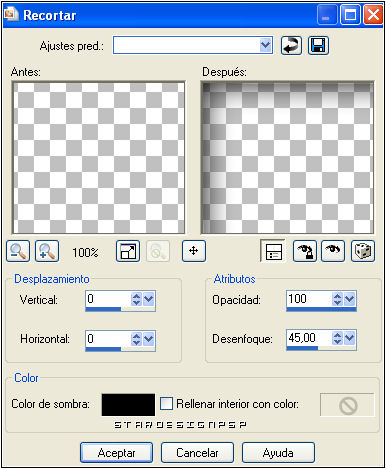The width and height of the screenshot is (386, 469).
Task: Open the Opacidad slider dropdown arrow
Action: (350, 299)
